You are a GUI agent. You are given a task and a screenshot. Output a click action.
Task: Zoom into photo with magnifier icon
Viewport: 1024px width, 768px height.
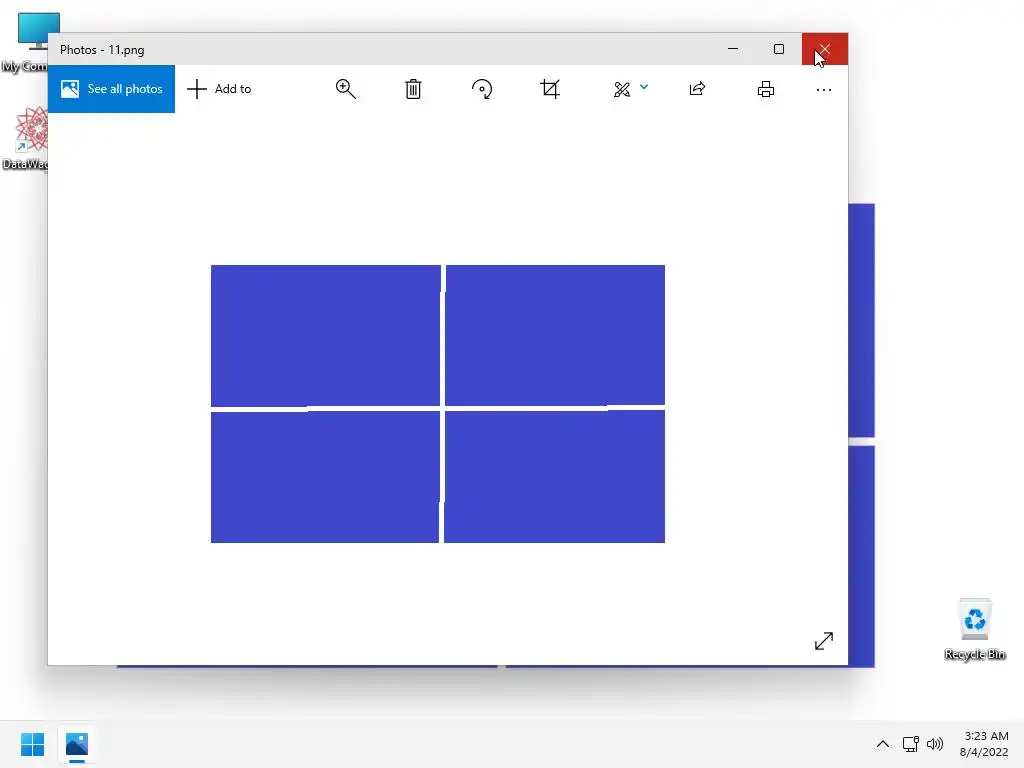345,89
